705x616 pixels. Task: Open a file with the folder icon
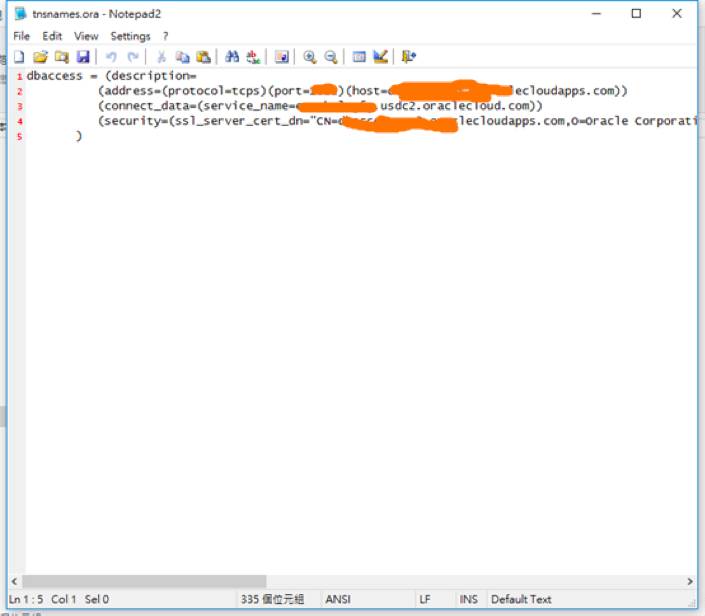click(40, 57)
